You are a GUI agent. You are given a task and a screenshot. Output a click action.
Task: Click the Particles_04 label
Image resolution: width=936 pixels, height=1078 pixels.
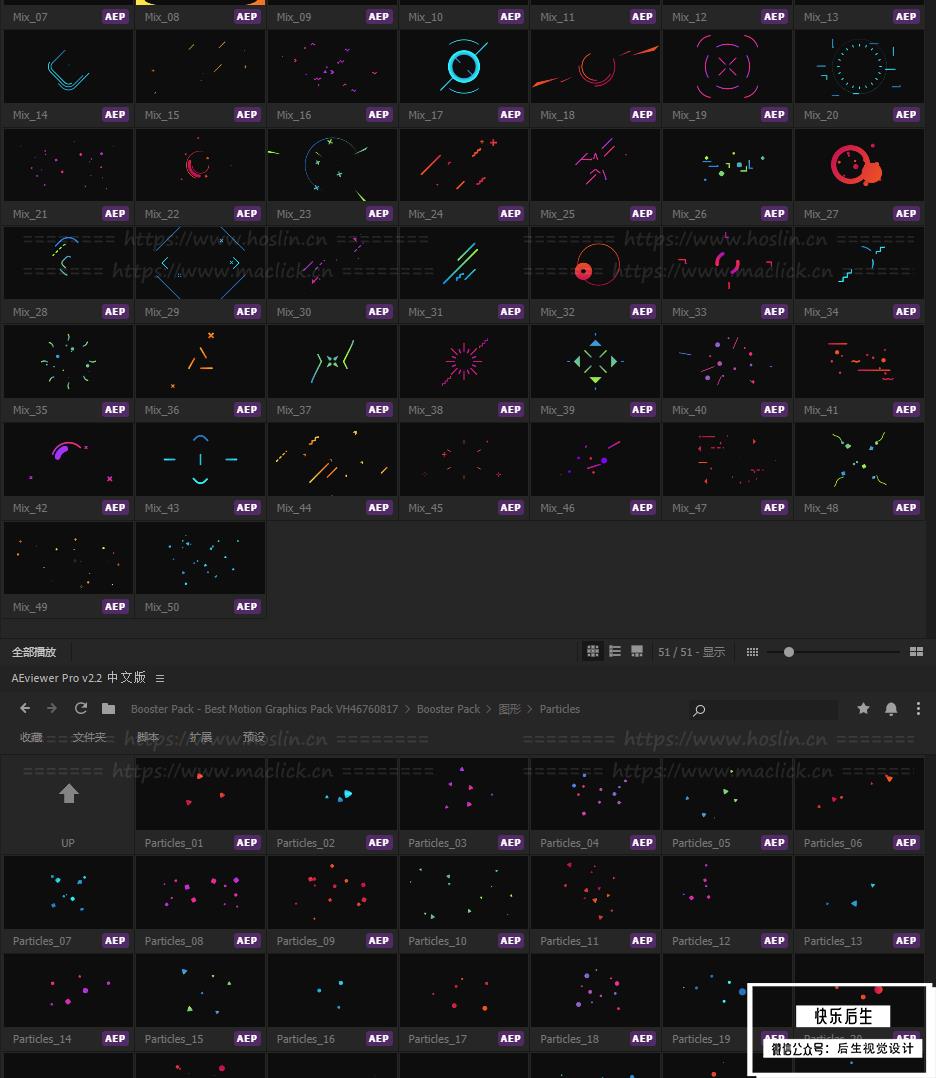569,843
